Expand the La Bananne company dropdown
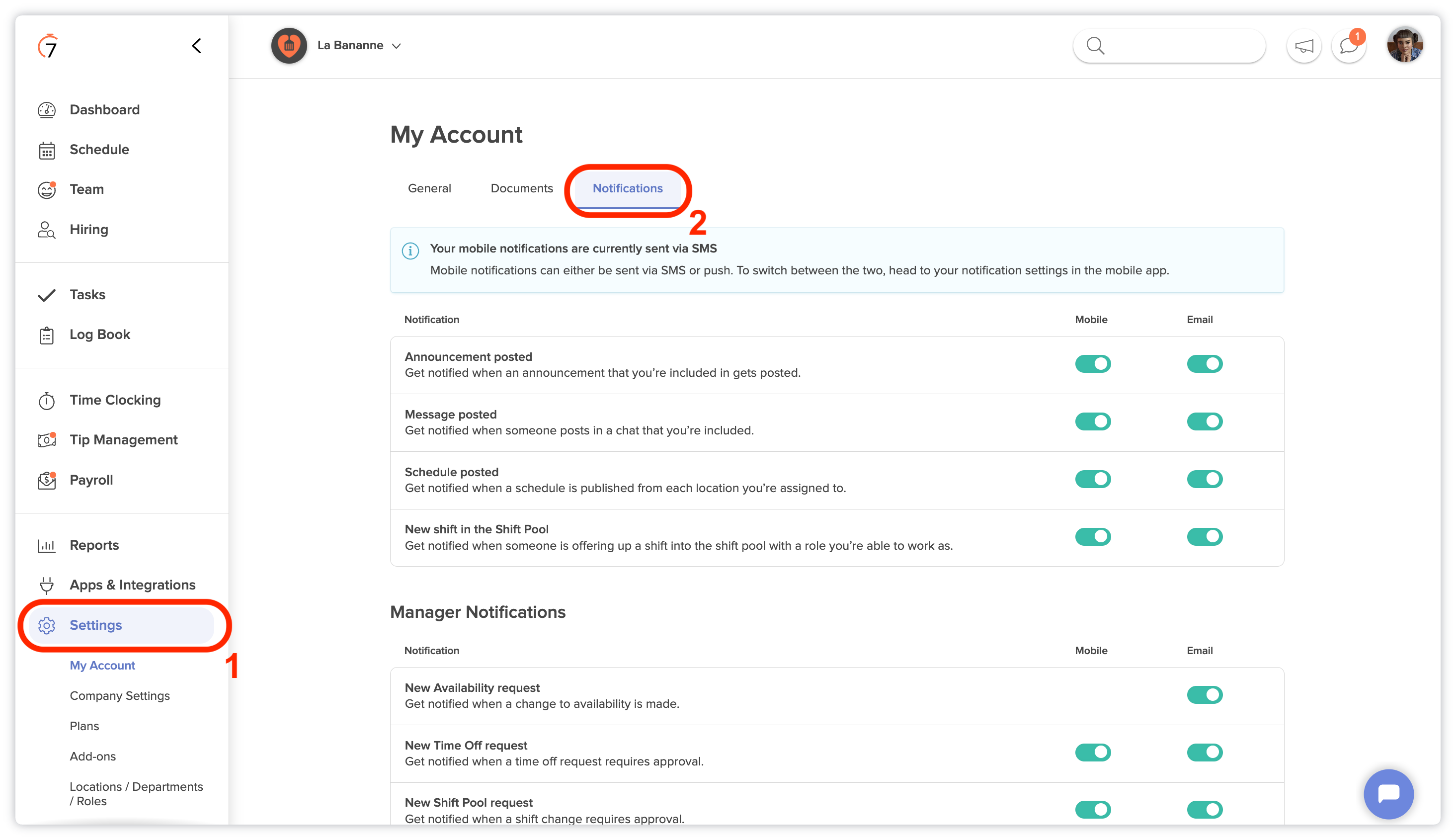Viewport: 1456px width, 840px height. pos(397,46)
